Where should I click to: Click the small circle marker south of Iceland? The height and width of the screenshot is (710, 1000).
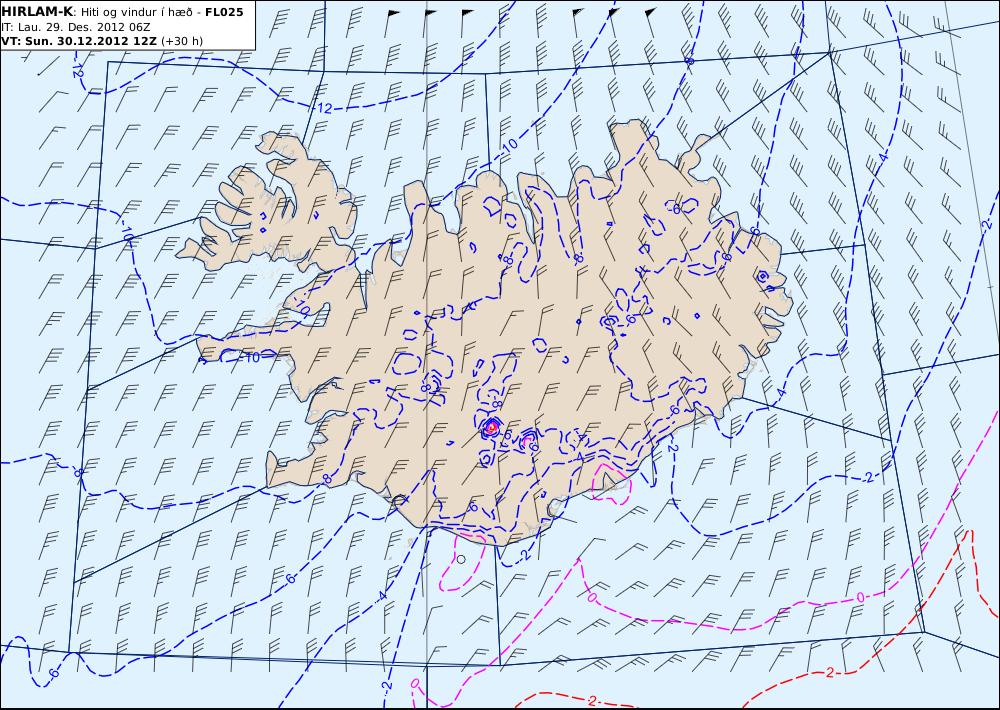(461, 559)
